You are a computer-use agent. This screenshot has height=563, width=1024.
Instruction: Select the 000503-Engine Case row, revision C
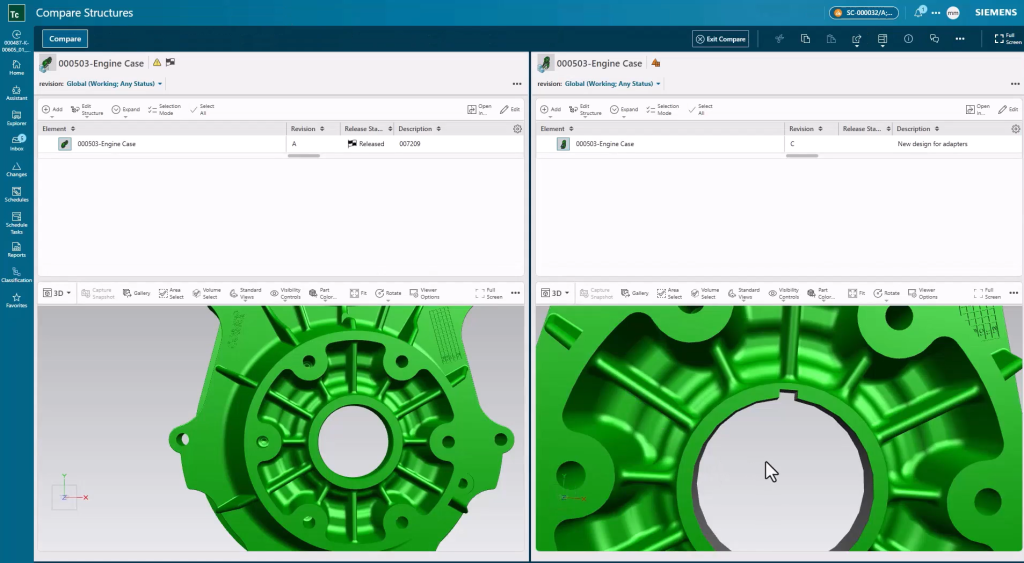[x=779, y=144]
